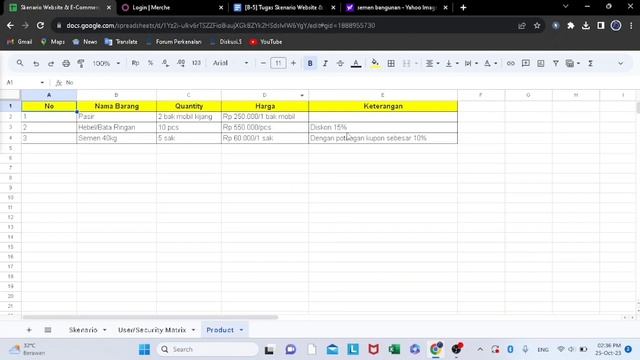The width and height of the screenshot is (640, 360).
Task: Create a filter
Action: (x=556, y=63)
